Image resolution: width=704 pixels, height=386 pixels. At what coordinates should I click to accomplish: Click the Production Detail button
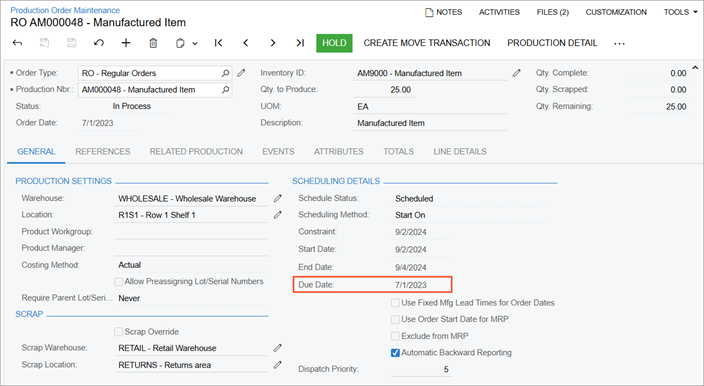[552, 43]
